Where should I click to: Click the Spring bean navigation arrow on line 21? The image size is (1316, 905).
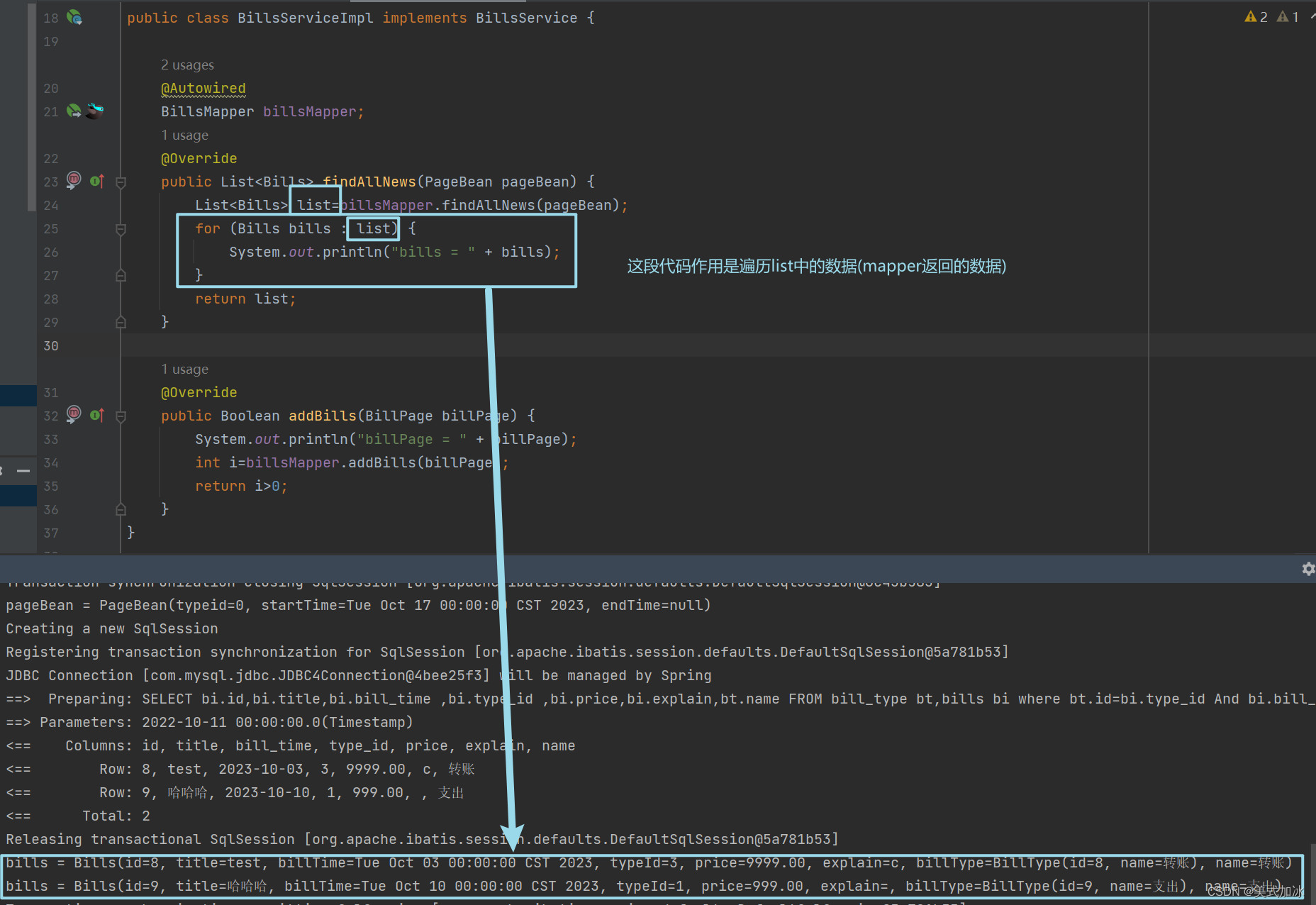74,111
